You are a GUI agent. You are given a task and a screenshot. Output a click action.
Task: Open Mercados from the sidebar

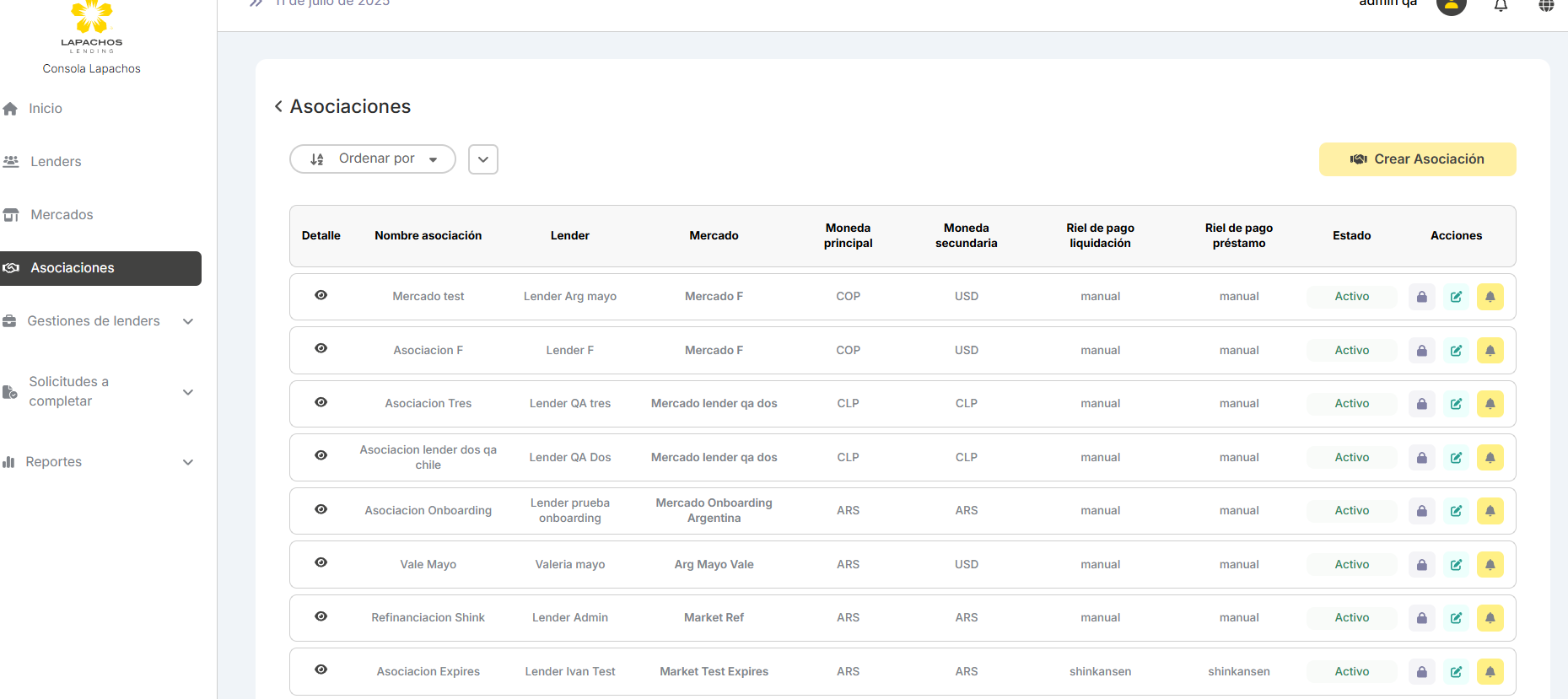click(x=62, y=215)
